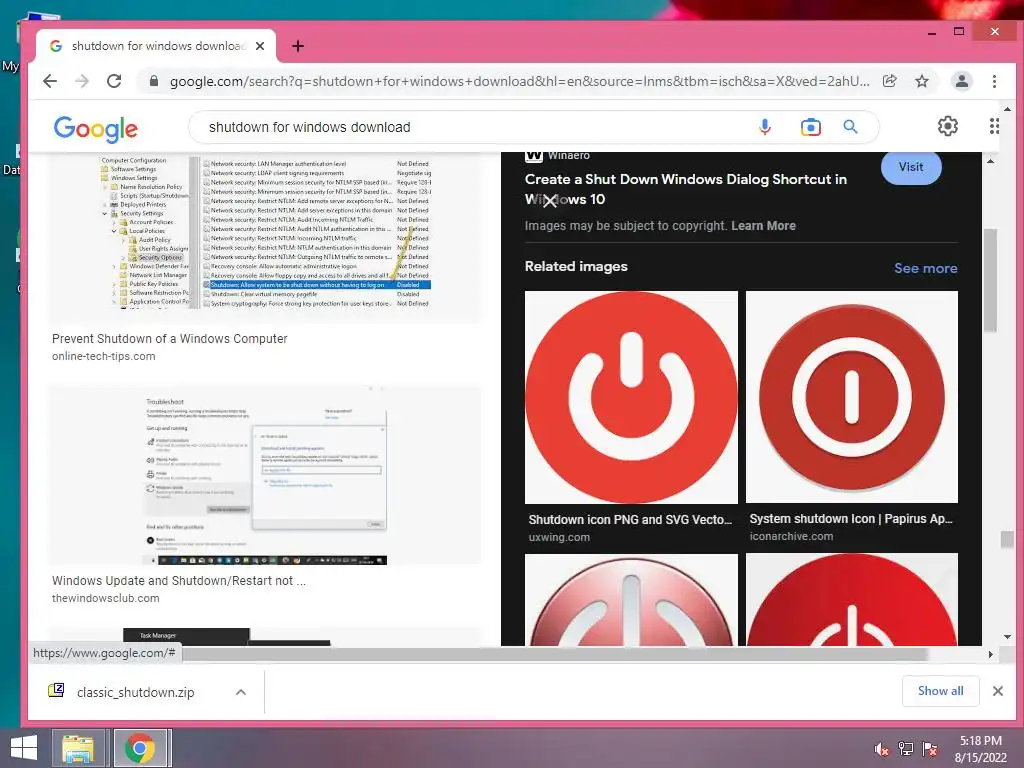Open the Windows Start menu
The image size is (1024, 768).
pos(24,748)
